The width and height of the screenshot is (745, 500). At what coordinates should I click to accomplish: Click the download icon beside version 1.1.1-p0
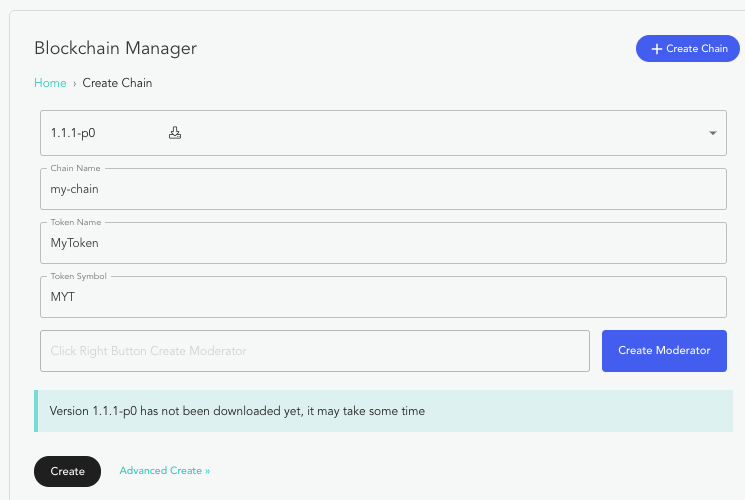(174, 132)
